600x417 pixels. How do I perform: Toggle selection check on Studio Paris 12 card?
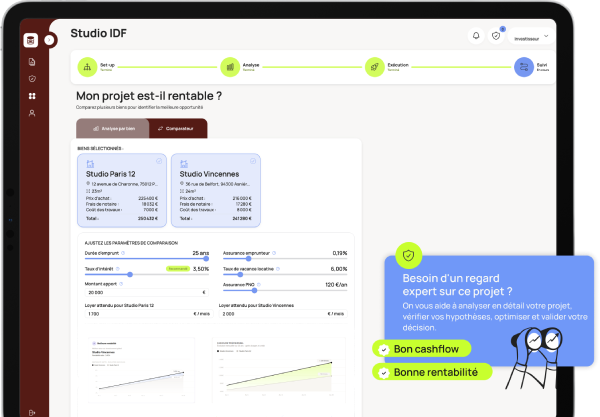[x=158, y=161]
